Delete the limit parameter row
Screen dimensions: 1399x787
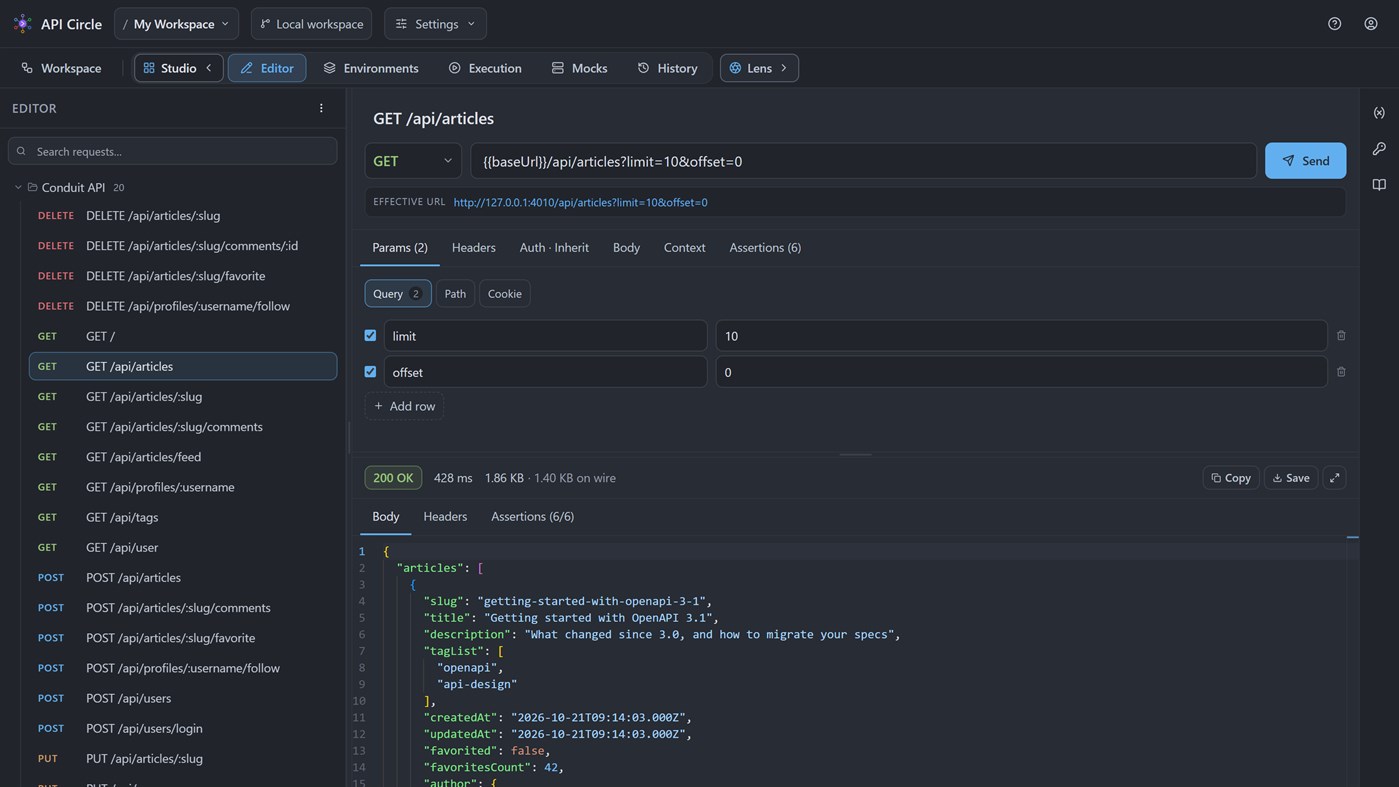click(1341, 336)
